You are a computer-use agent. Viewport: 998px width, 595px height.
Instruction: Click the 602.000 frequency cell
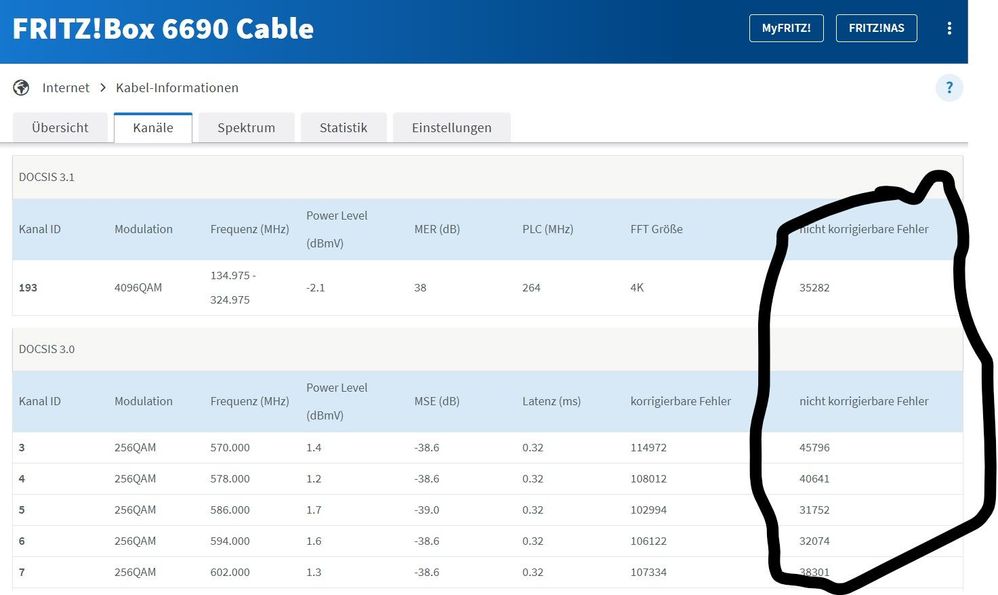pos(230,573)
